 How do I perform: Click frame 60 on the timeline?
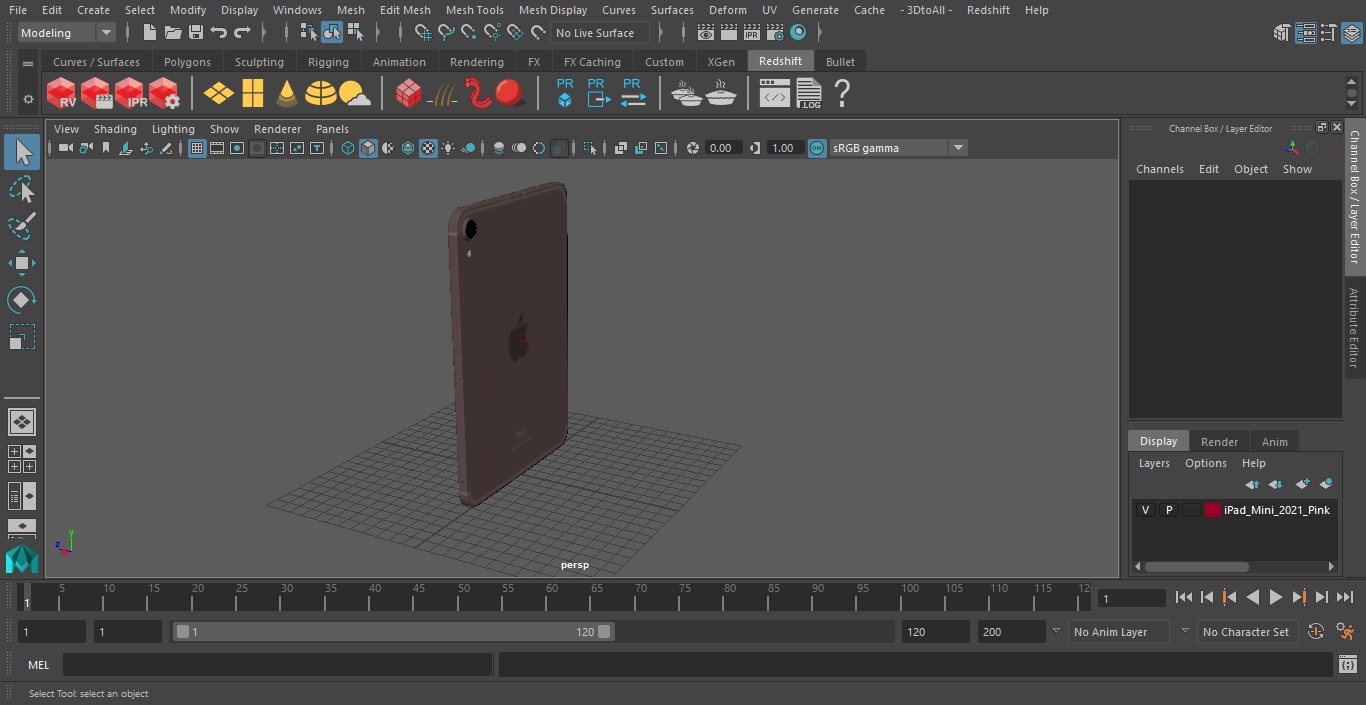[554, 596]
